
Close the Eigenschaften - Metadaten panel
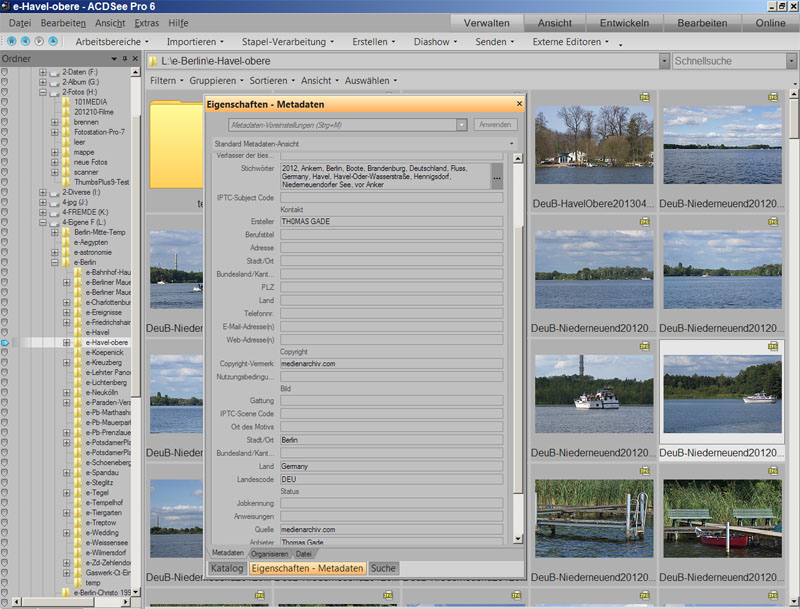pos(519,103)
